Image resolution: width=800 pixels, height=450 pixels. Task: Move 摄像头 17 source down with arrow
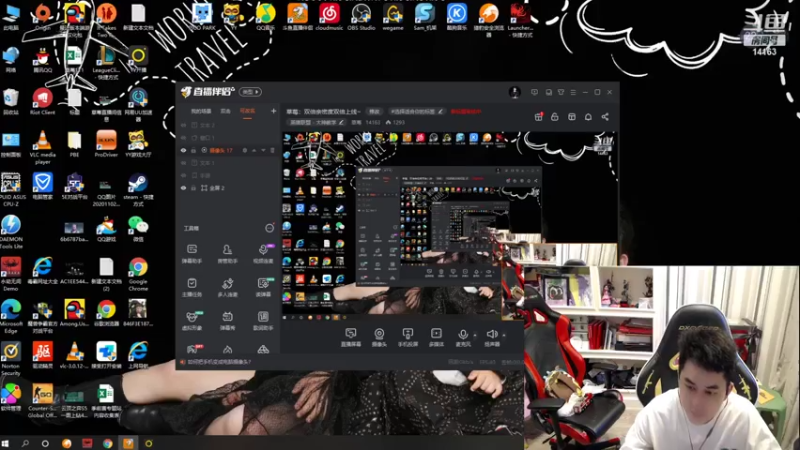[263, 151]
